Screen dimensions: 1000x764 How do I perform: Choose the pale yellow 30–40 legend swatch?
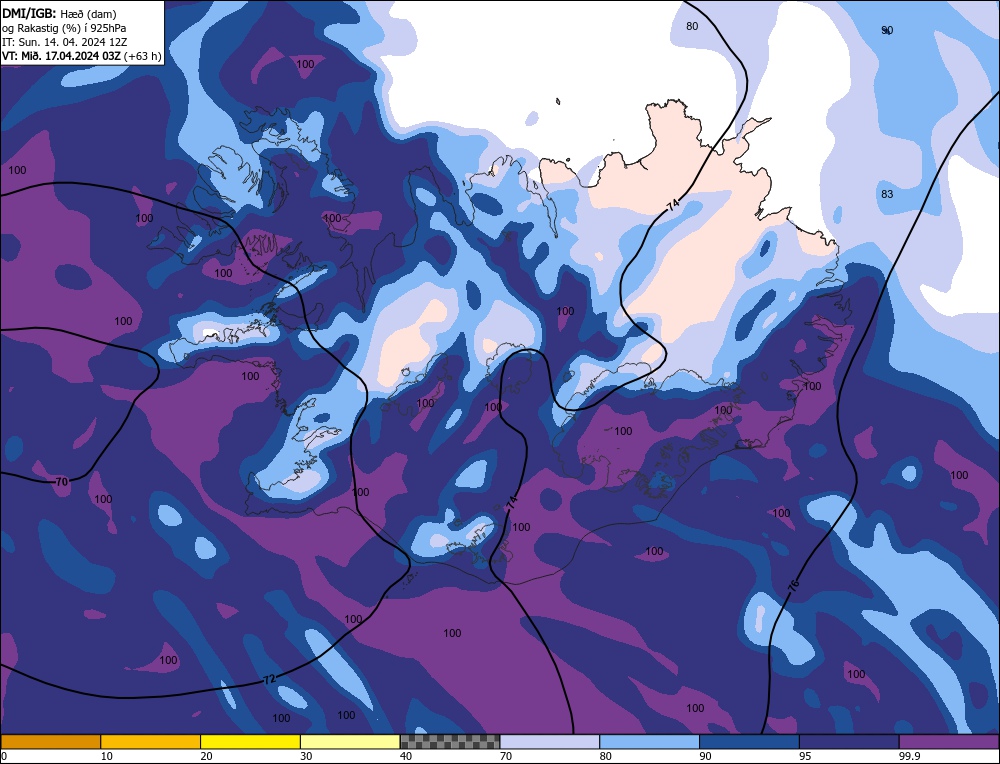tap(350, 741)
